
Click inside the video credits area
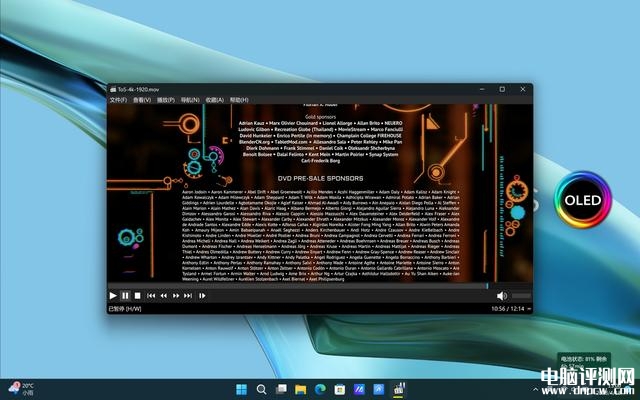pos(320,193)
